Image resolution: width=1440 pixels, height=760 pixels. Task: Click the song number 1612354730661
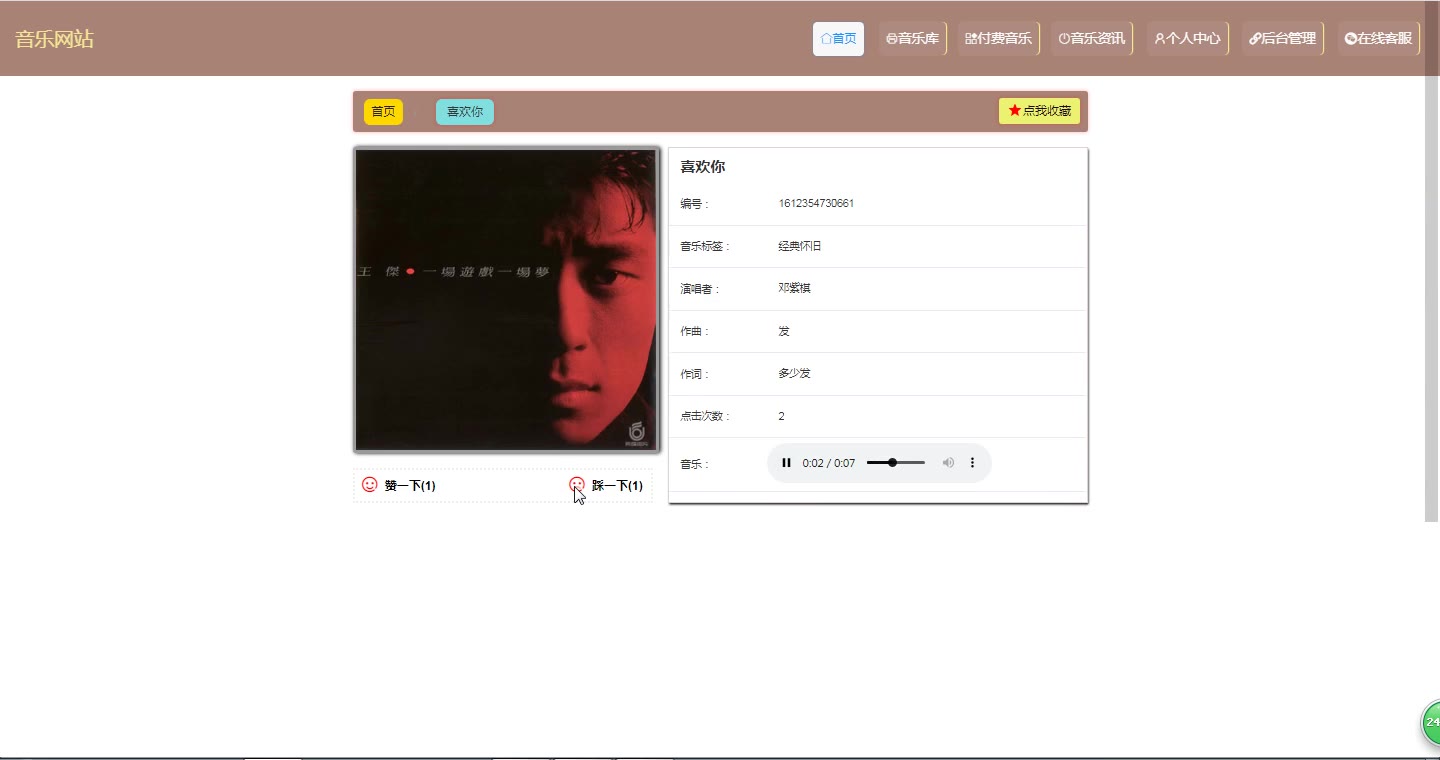pos(816,204)
